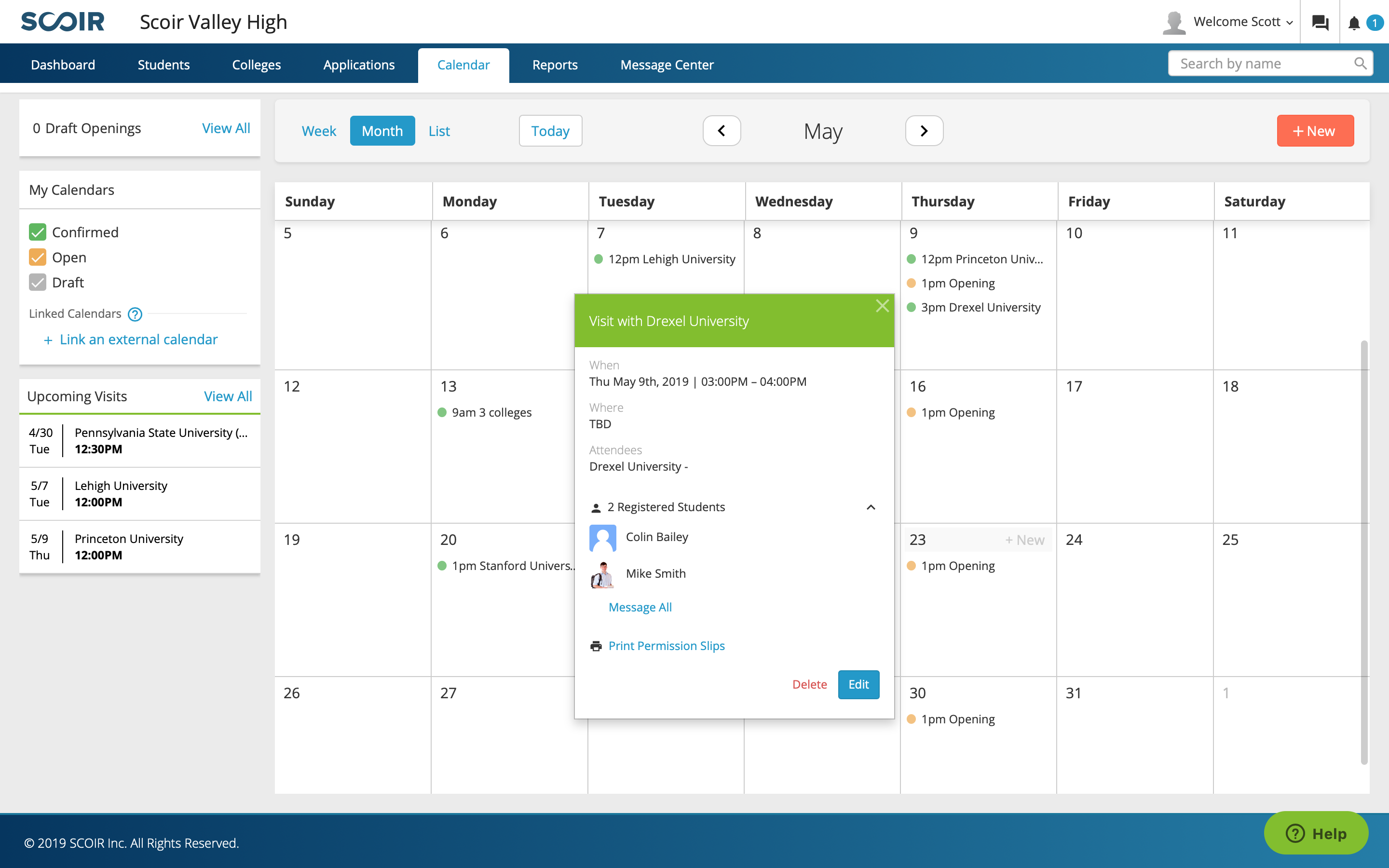This screenshot has width=1389, height=868.
Task: Navigate to next month using chevron
Action: [x=925, y=131]
